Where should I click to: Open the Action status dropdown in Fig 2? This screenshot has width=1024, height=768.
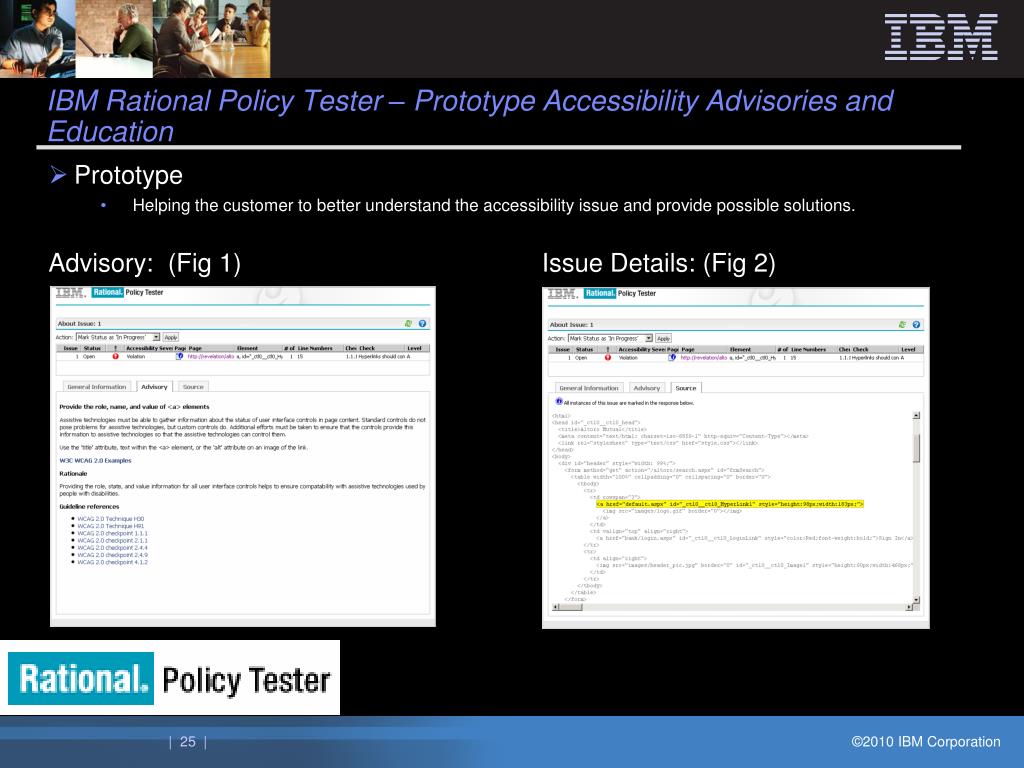[x=610, y=338]
